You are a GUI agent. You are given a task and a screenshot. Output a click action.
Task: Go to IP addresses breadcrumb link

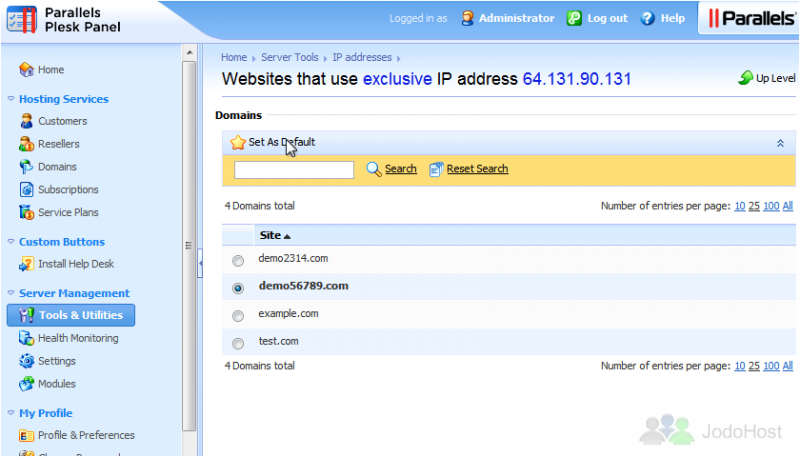[x=362, y=57]
